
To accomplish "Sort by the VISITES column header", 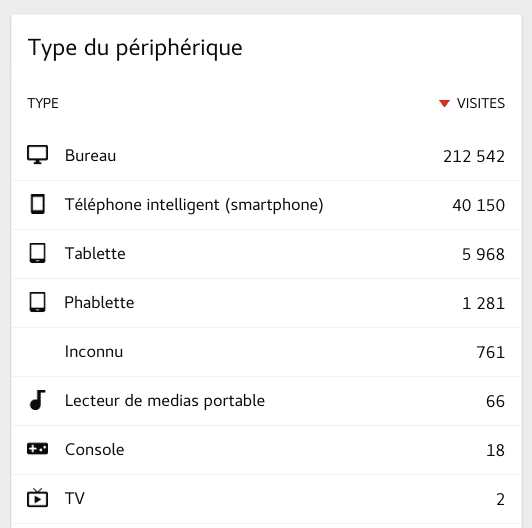I will pyautogui.click(x=480, y=103).
